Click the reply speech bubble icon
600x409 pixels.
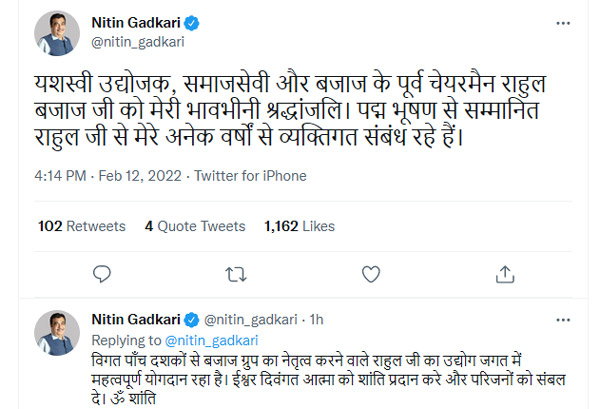(x=99, y=271)
